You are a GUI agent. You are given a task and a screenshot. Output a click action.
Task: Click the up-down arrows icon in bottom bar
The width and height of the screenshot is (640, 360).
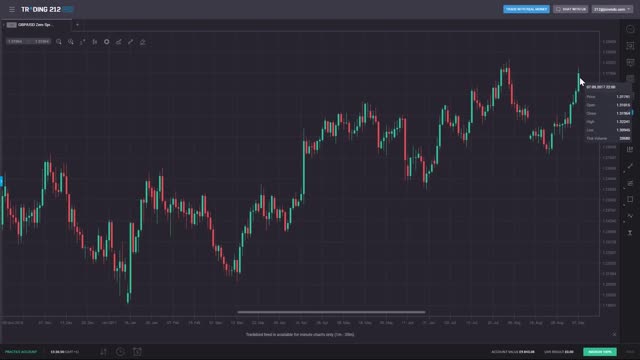tap(103, 351)
